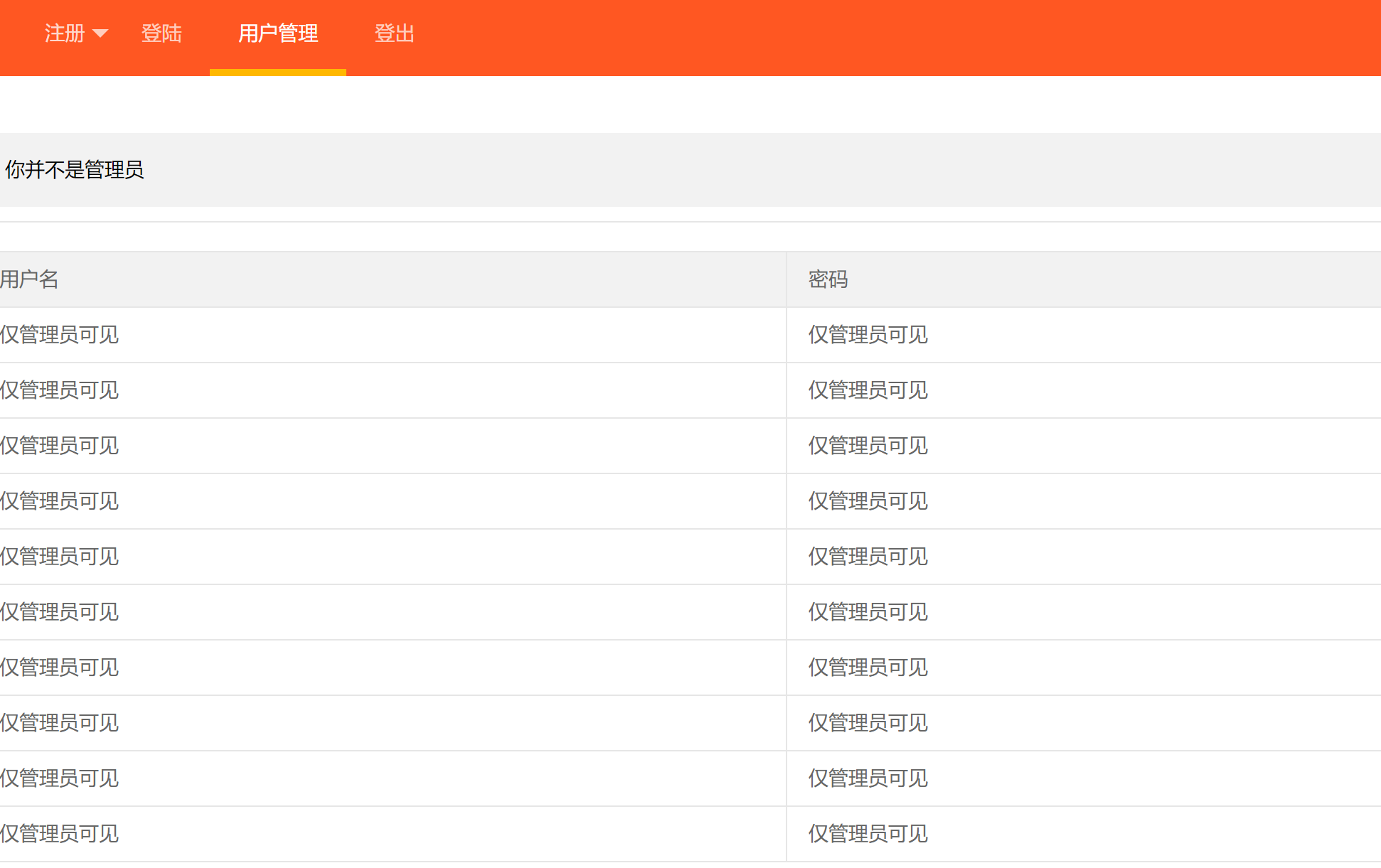Click last row password cell

(868, 834)
